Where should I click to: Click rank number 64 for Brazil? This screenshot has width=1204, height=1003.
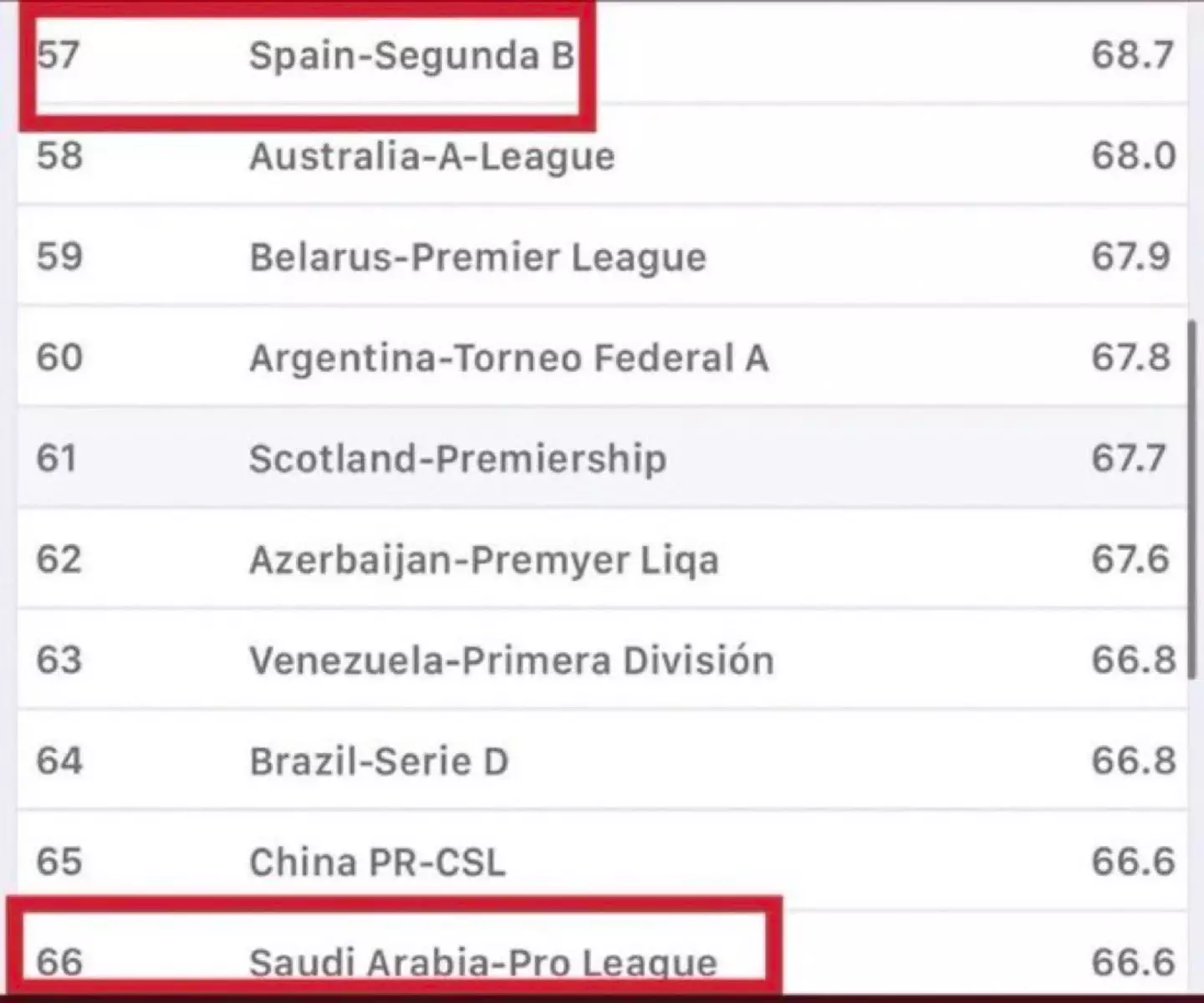pos(59,761)
